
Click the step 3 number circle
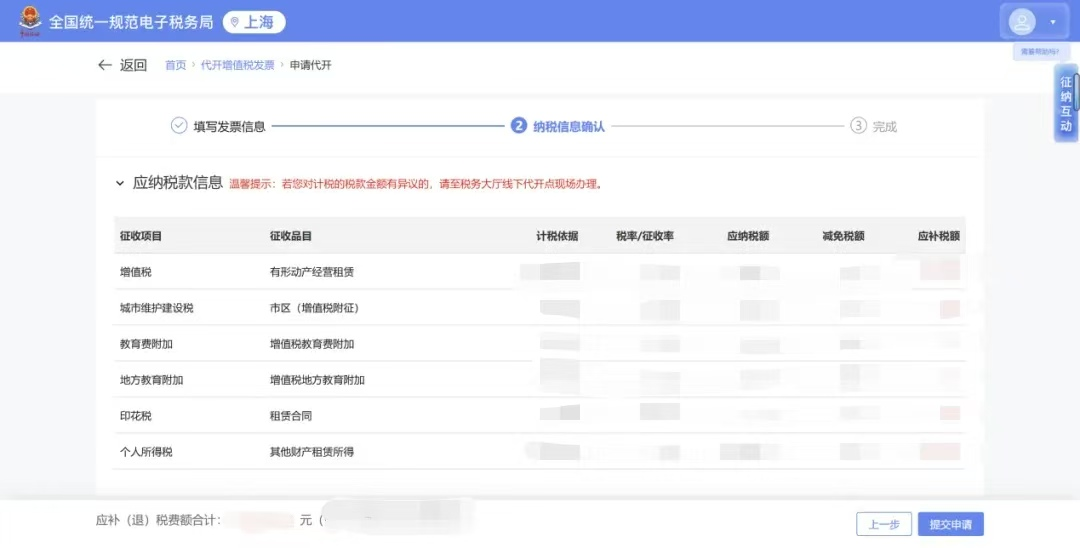click(858, 125)
